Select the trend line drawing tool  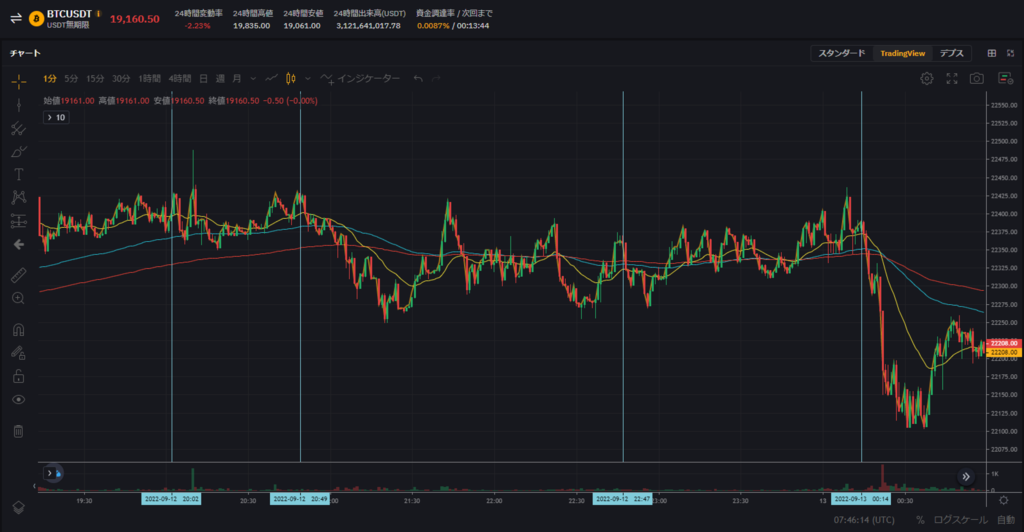pyautogui.click(x=19, y=105)
